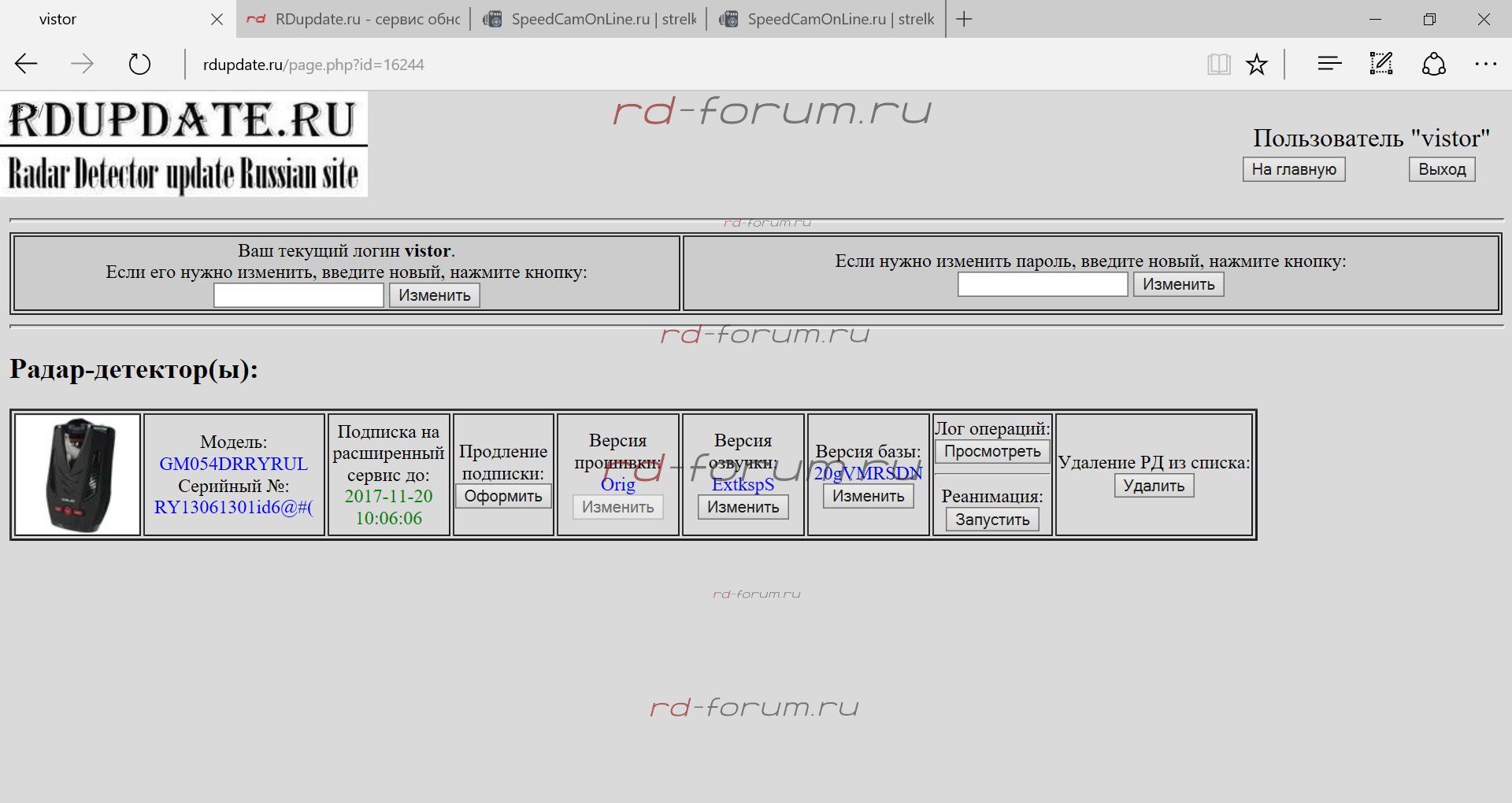The width and height of the screenshot is (1512, 803).
Task: Close the vistor tab
Action: click(x=217, y=20)
